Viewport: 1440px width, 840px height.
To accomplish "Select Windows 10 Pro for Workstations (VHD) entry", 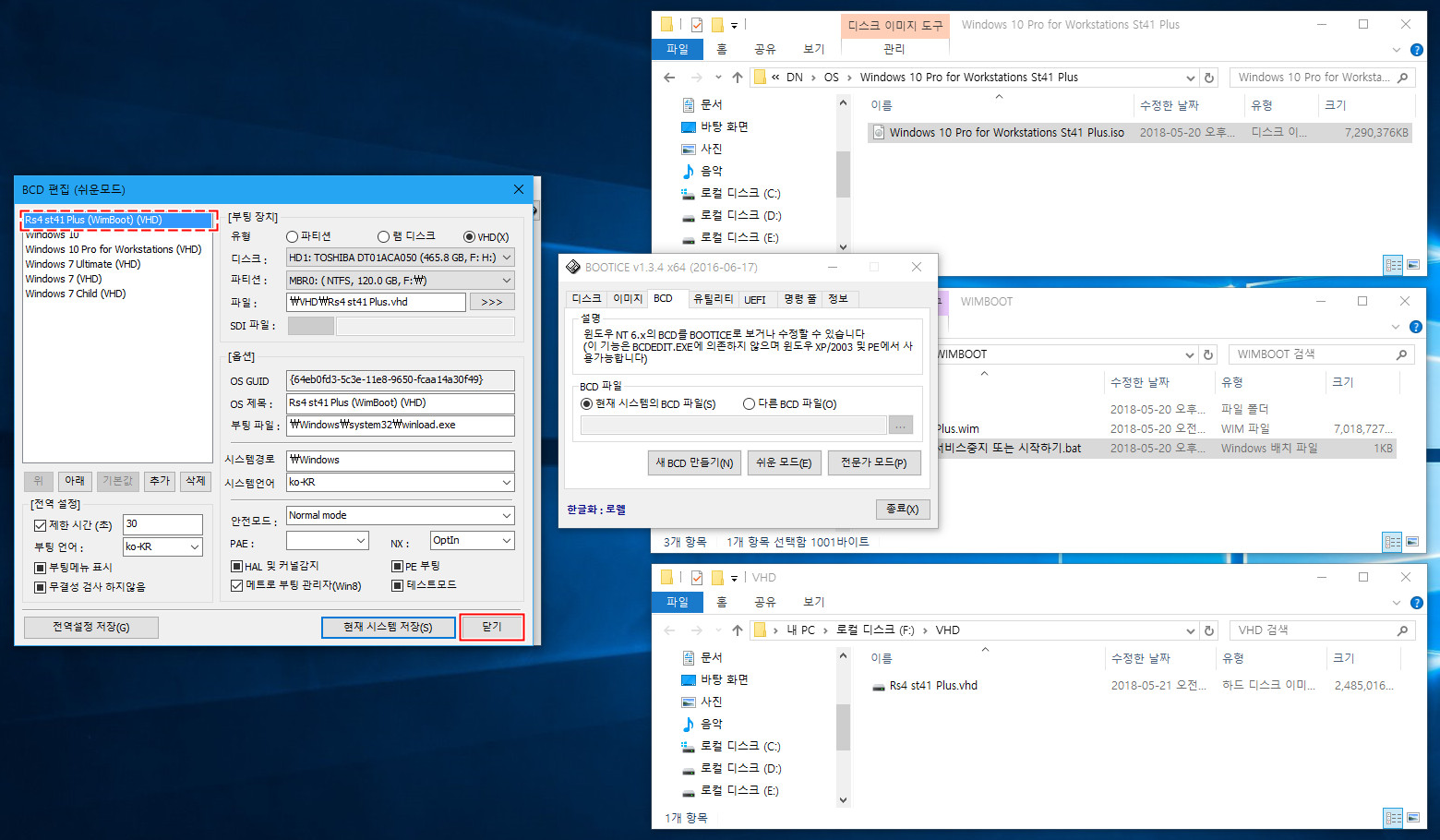I will click(x=114, y=249).
